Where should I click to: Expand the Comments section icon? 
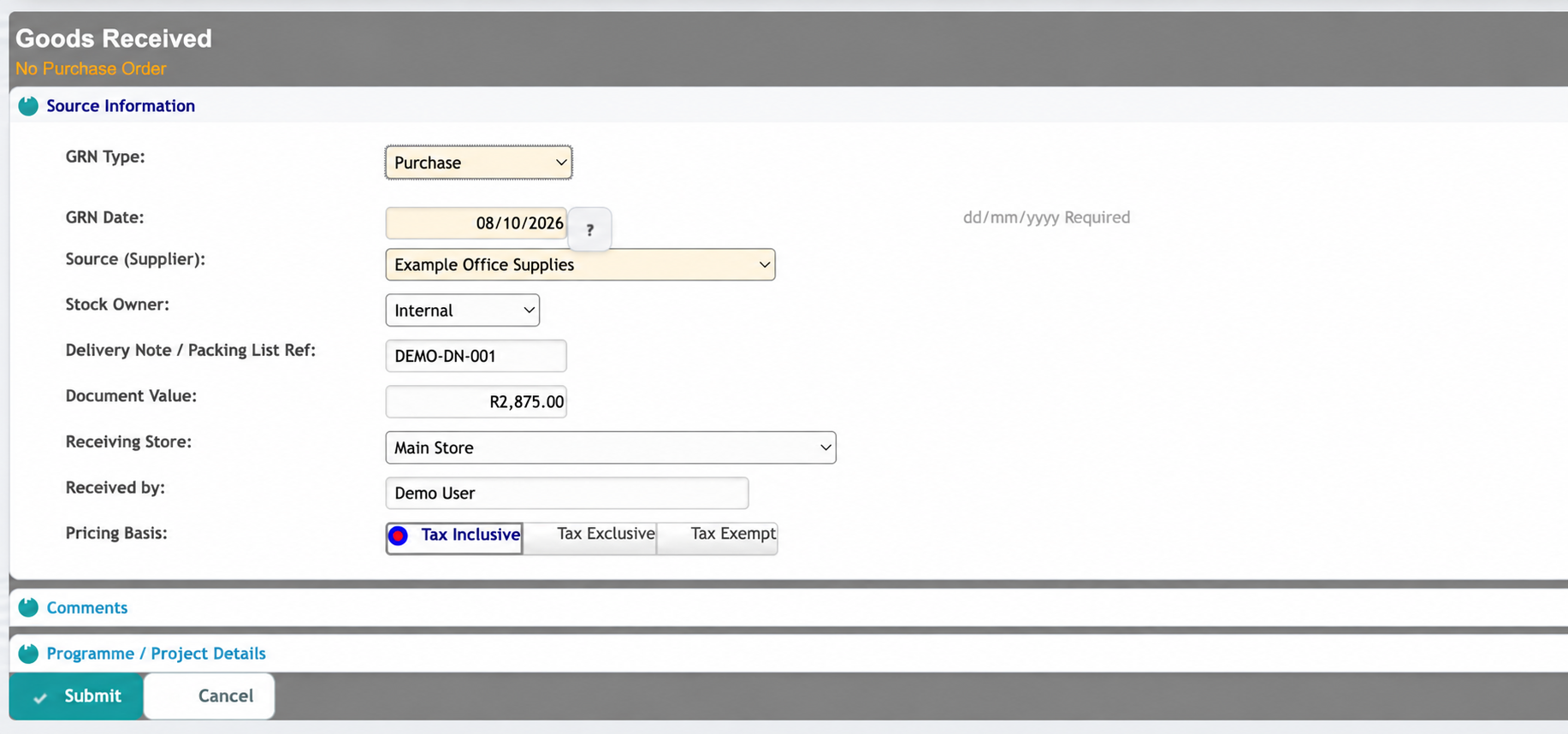(x=28, y=607)
